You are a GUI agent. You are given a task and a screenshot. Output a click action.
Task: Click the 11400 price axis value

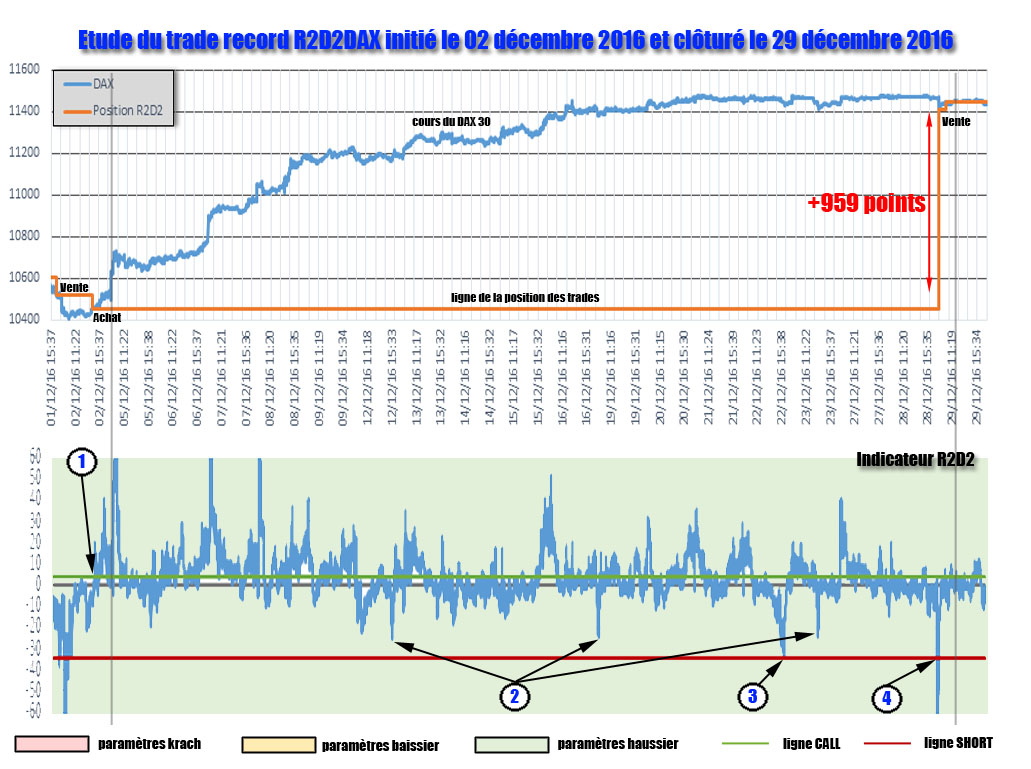(24, 111)
